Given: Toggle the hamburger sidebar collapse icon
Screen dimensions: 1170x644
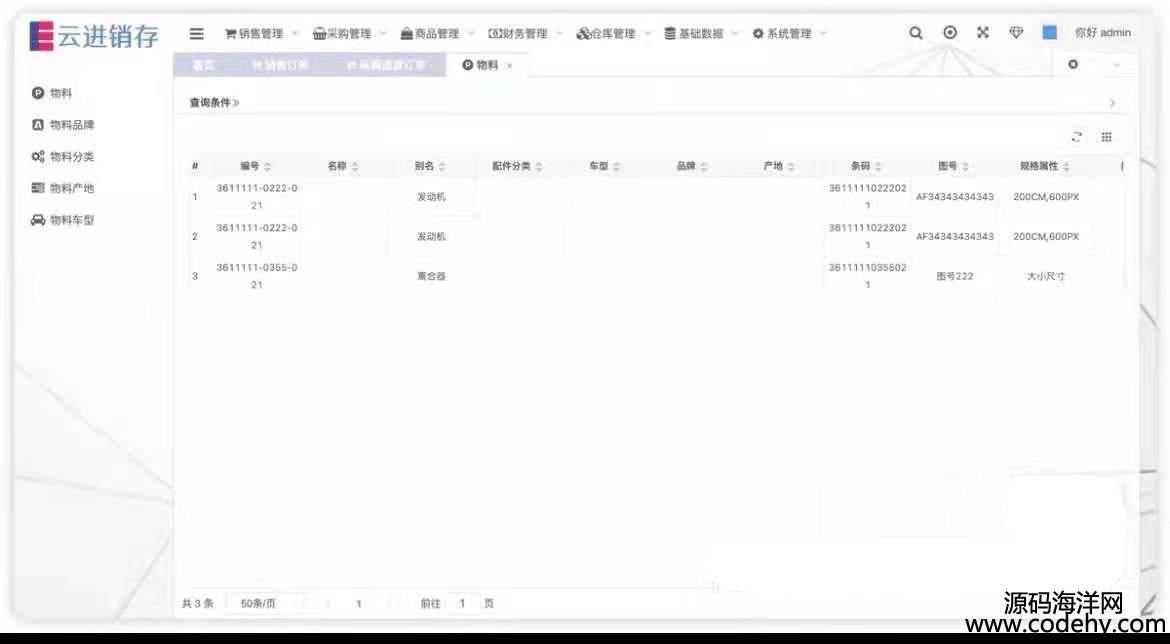Looking at the screenshot, I should point(196,34).
